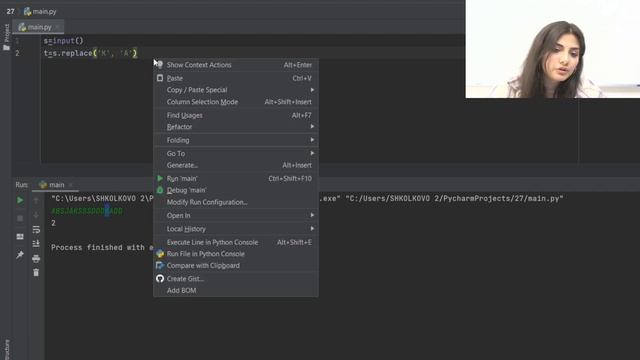Open the Project tool window folder icon

(x=6, y=48)
